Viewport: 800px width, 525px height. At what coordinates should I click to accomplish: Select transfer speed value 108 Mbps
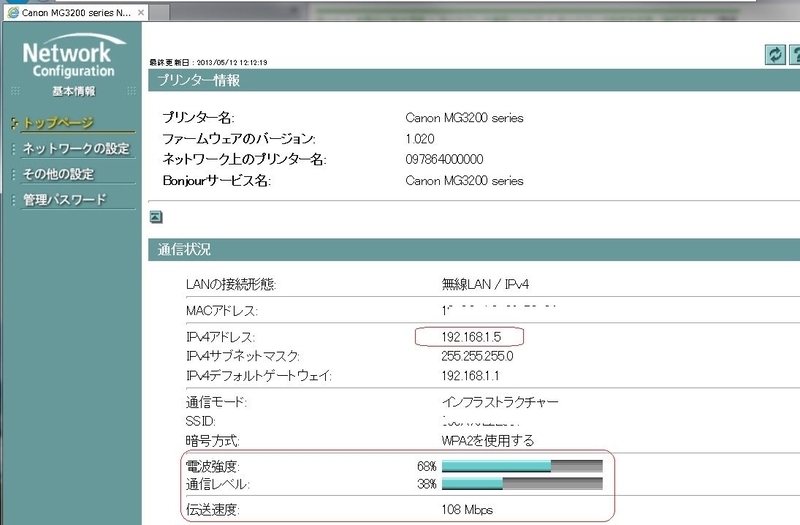point(467,510)
